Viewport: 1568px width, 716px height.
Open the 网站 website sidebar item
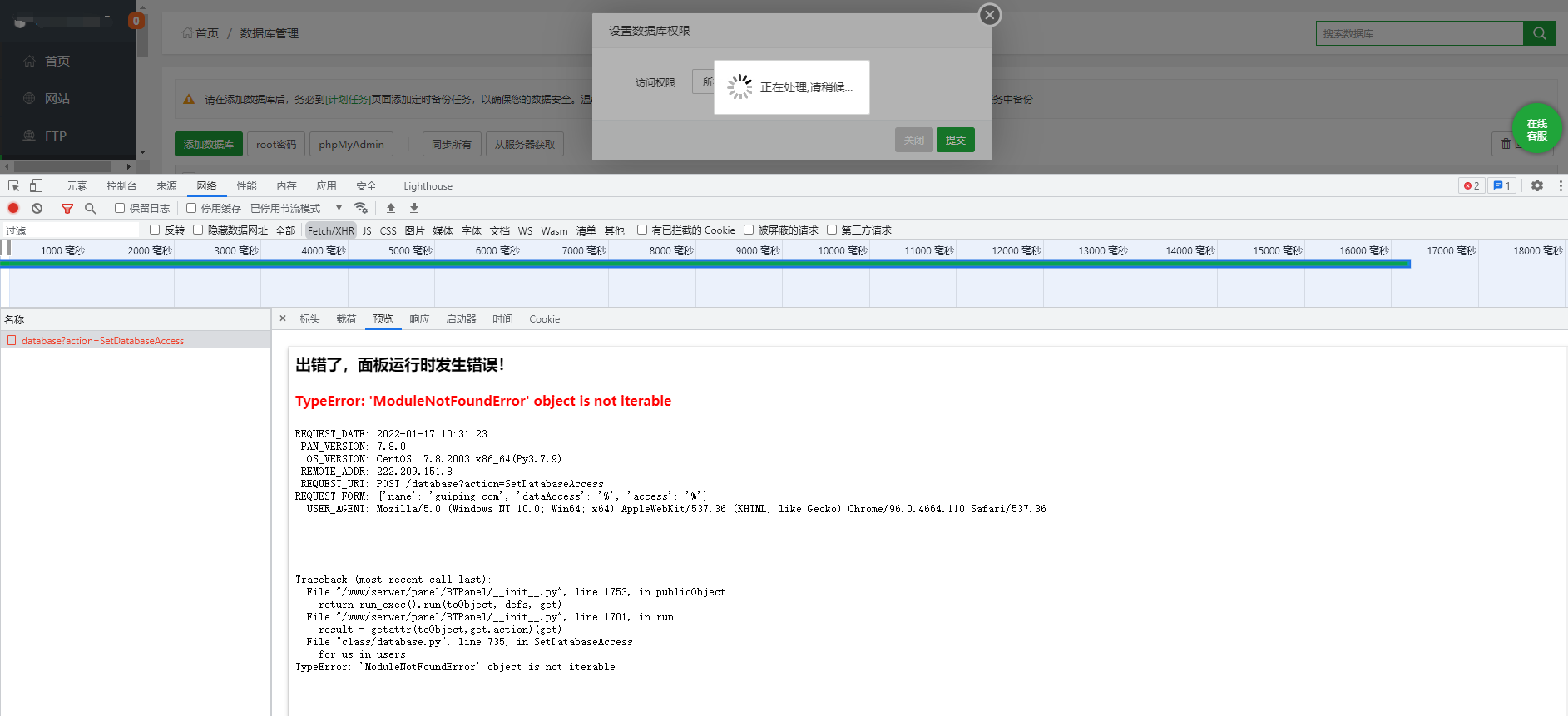(x=57, y=98)
